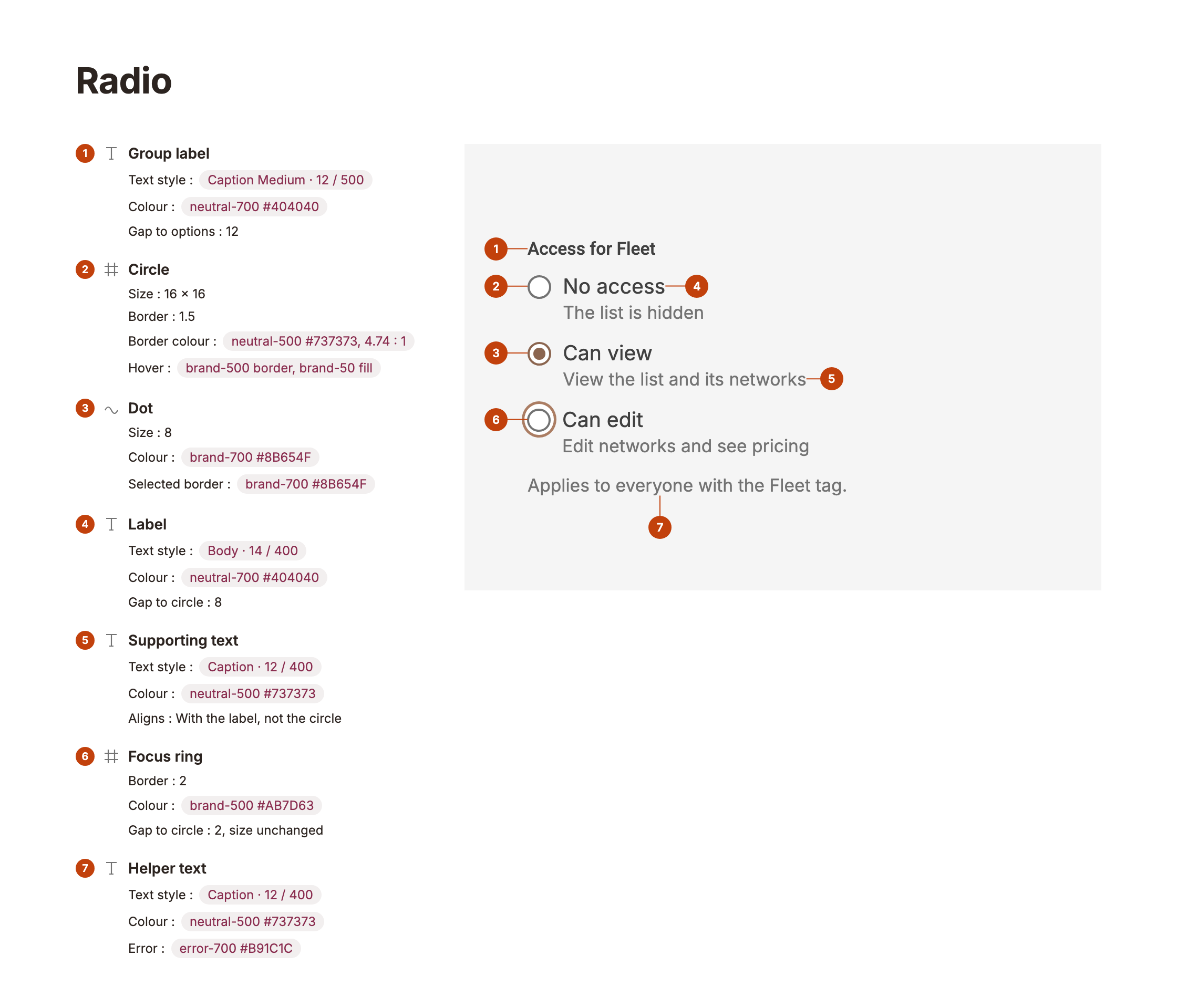The height and width of the screenshot is (1008, 1177).
Task: Click the frame icon beside Focus ring
Action: coord(111,756)
